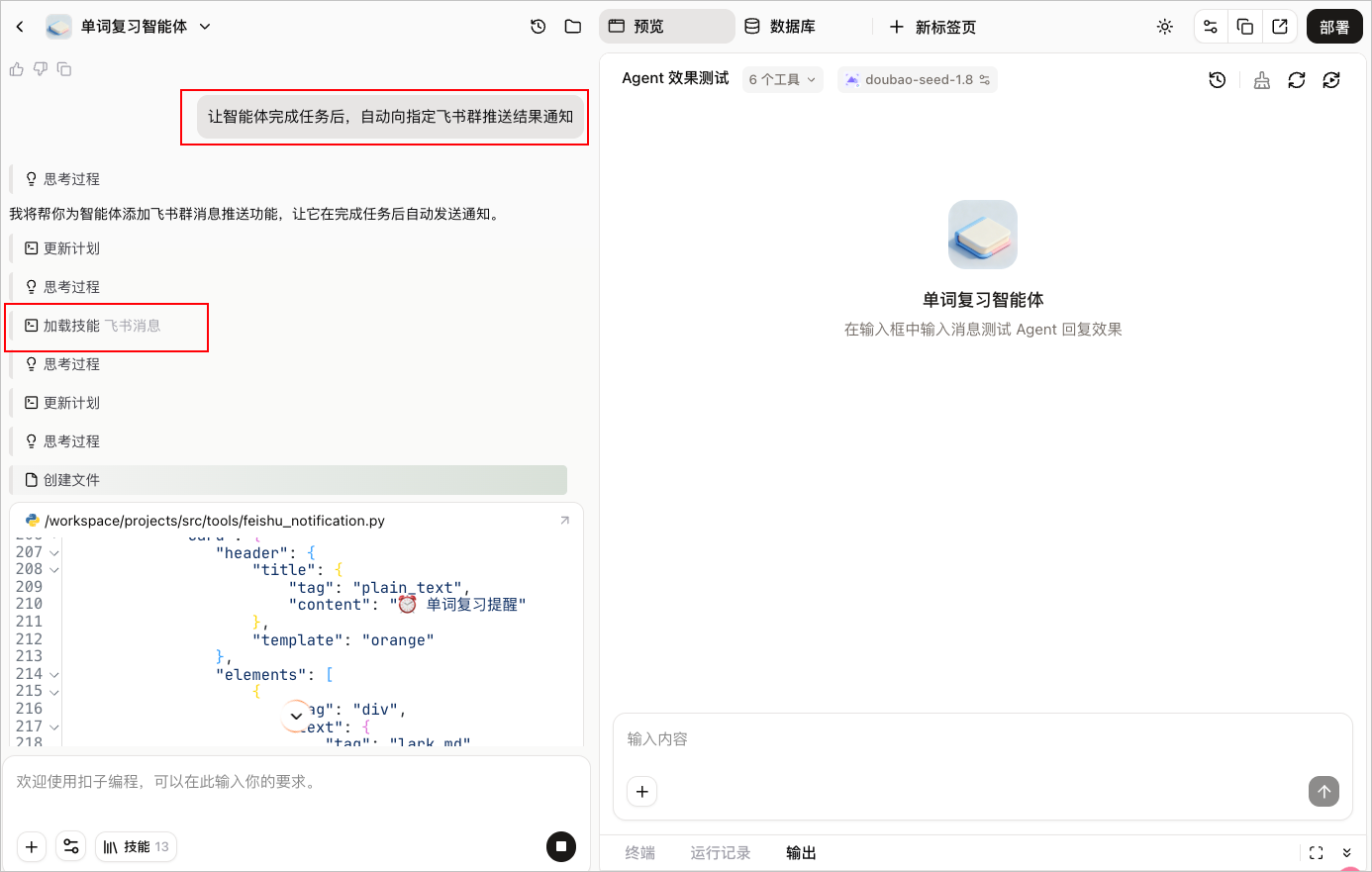Viewport: 1372px width, 872px height.
Task: Click the broom clear-chat icon
Action: click(1262, 80)
